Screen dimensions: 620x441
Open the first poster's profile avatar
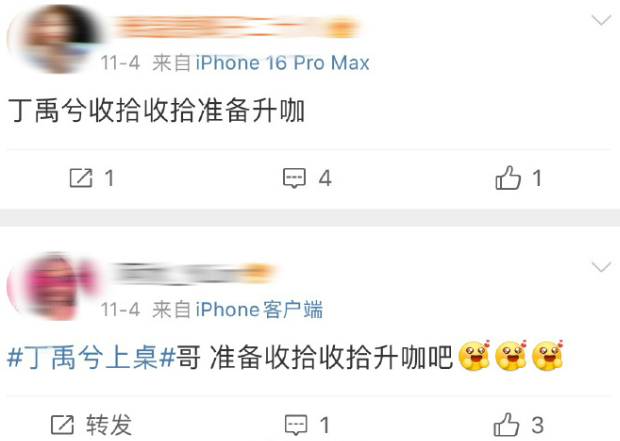(54, 39)
